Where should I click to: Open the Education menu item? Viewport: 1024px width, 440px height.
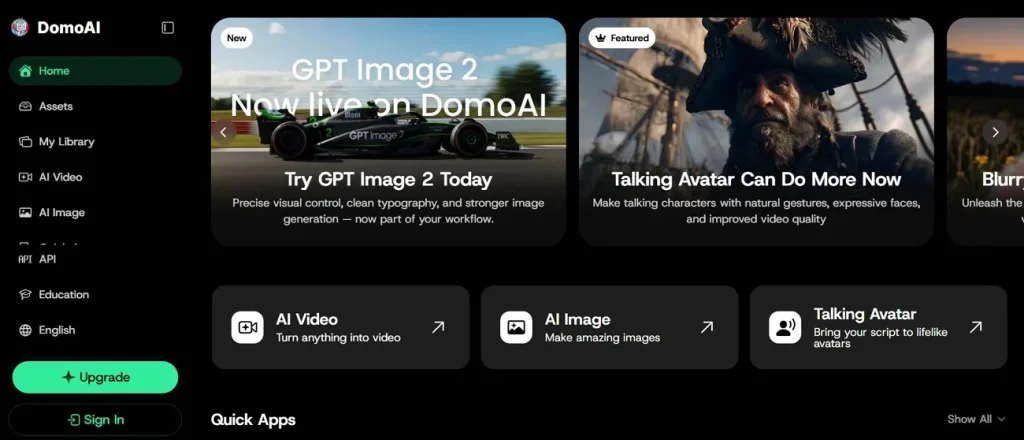pyautogui.click(x=95, y=294)
